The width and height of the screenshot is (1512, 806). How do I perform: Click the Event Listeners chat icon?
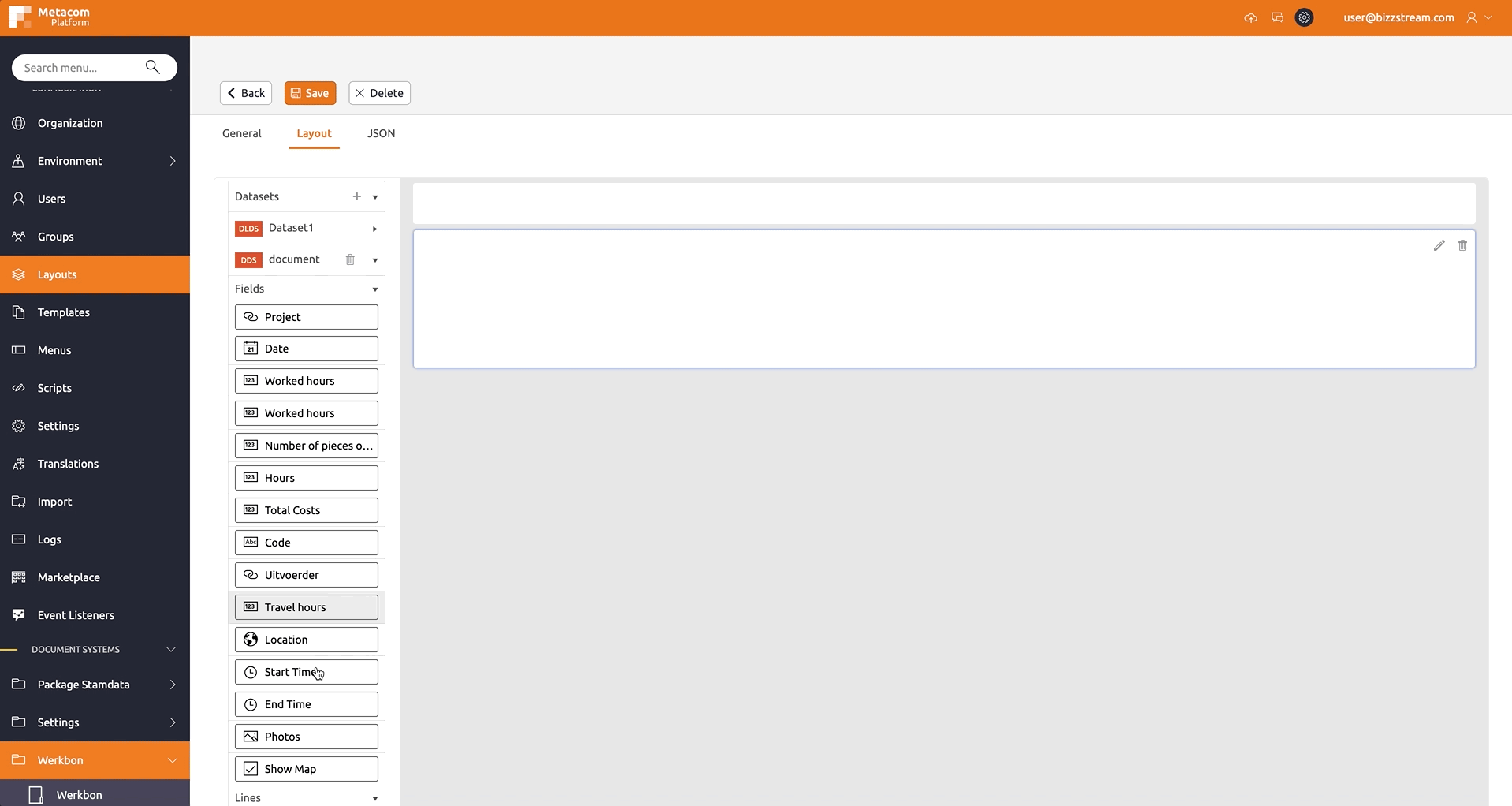point(19,615)
